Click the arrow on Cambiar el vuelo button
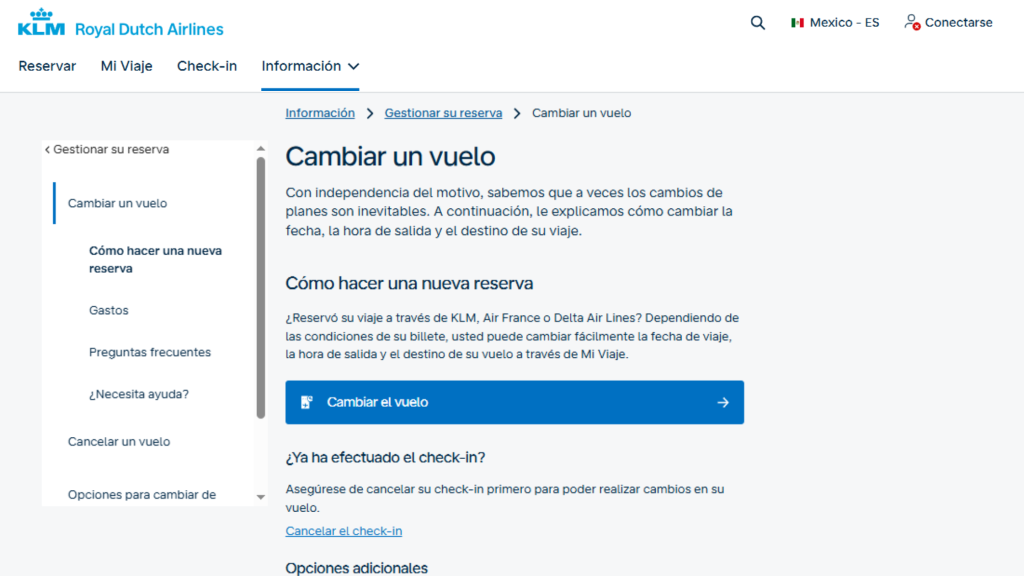This screenshot has height=576, width=1024. [723, 402]
